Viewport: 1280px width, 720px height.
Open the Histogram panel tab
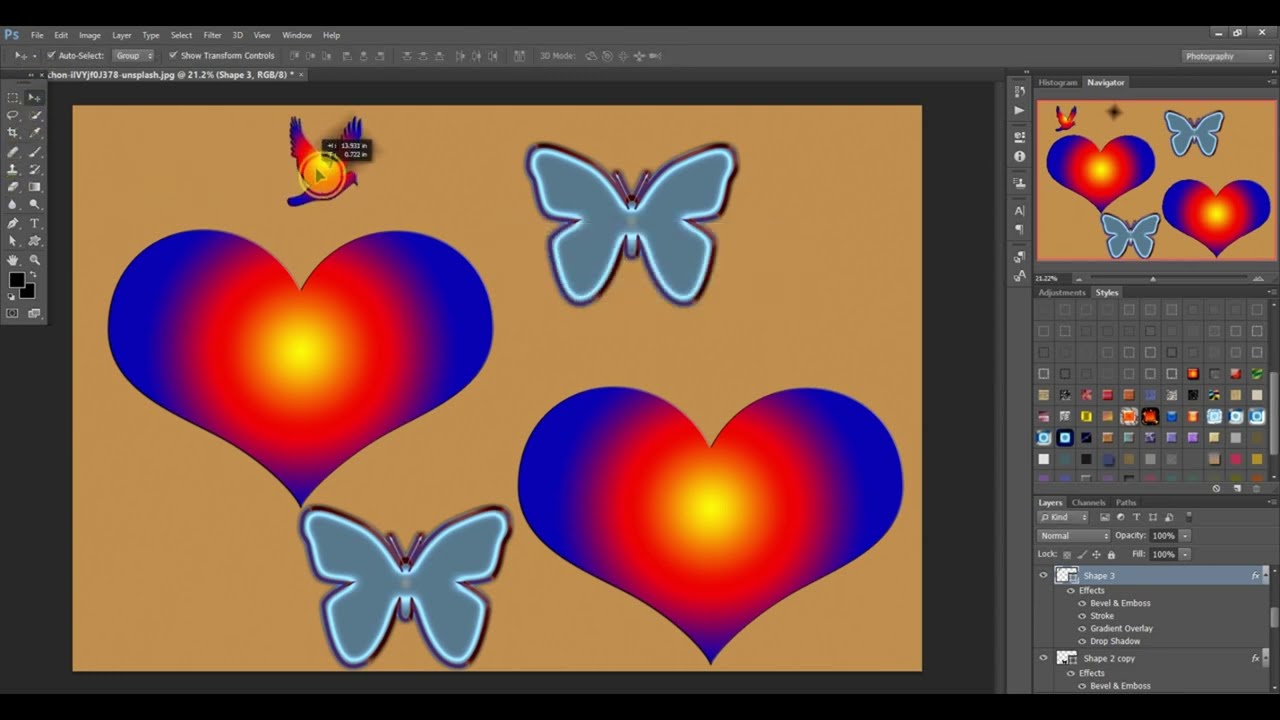point(1057,82)
